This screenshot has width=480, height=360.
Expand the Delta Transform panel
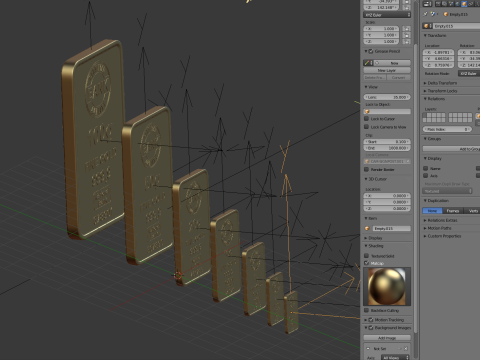(x=425, y=83)
